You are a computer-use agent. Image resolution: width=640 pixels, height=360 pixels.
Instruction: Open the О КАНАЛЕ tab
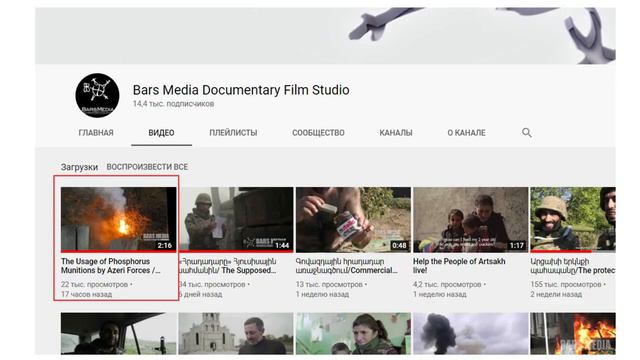[467, 133]
